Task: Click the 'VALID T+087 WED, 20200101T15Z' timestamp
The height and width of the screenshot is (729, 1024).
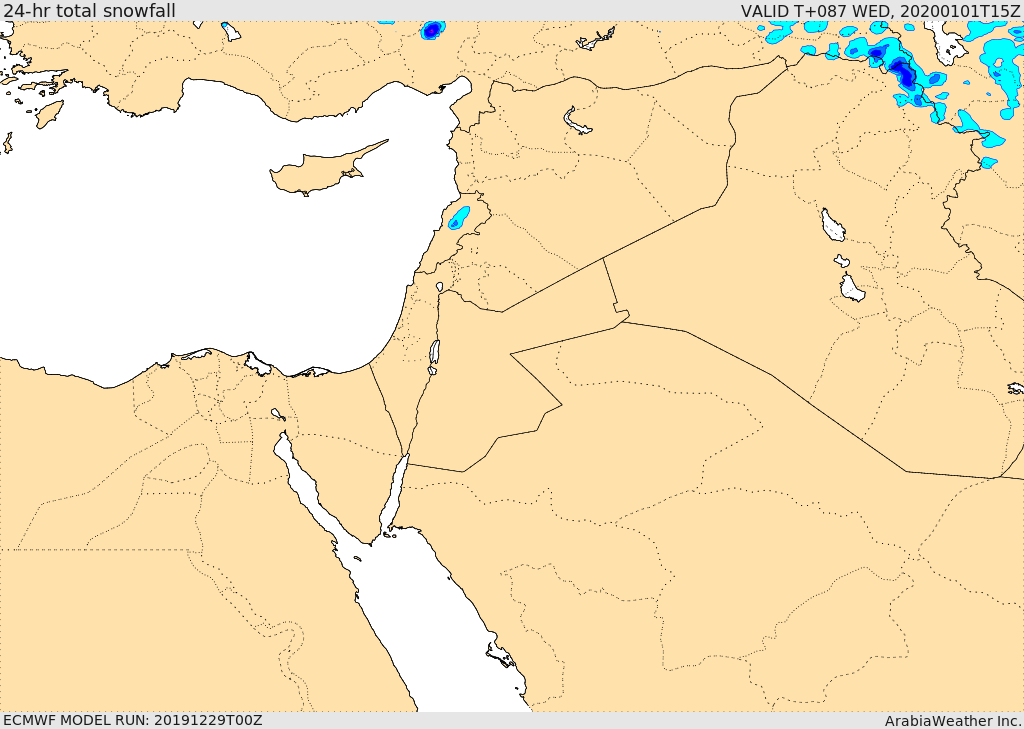Action: [881, 11]
